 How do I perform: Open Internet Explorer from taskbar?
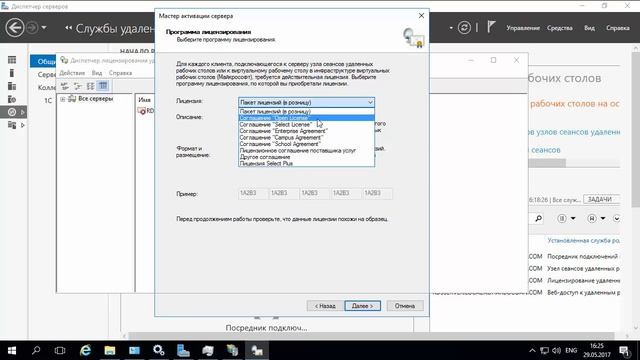pos(85,350)
